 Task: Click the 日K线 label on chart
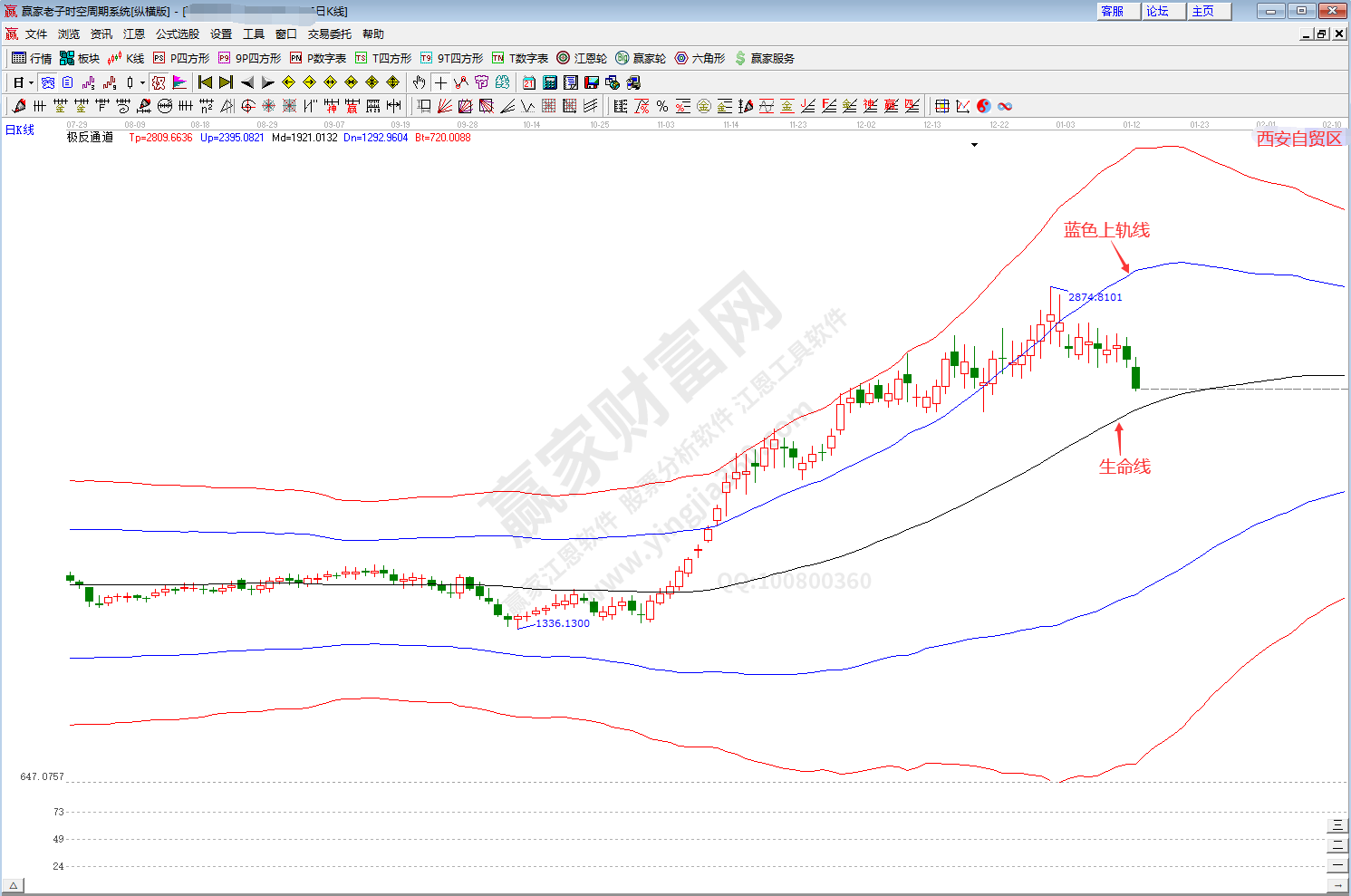[x=20, y=130]
